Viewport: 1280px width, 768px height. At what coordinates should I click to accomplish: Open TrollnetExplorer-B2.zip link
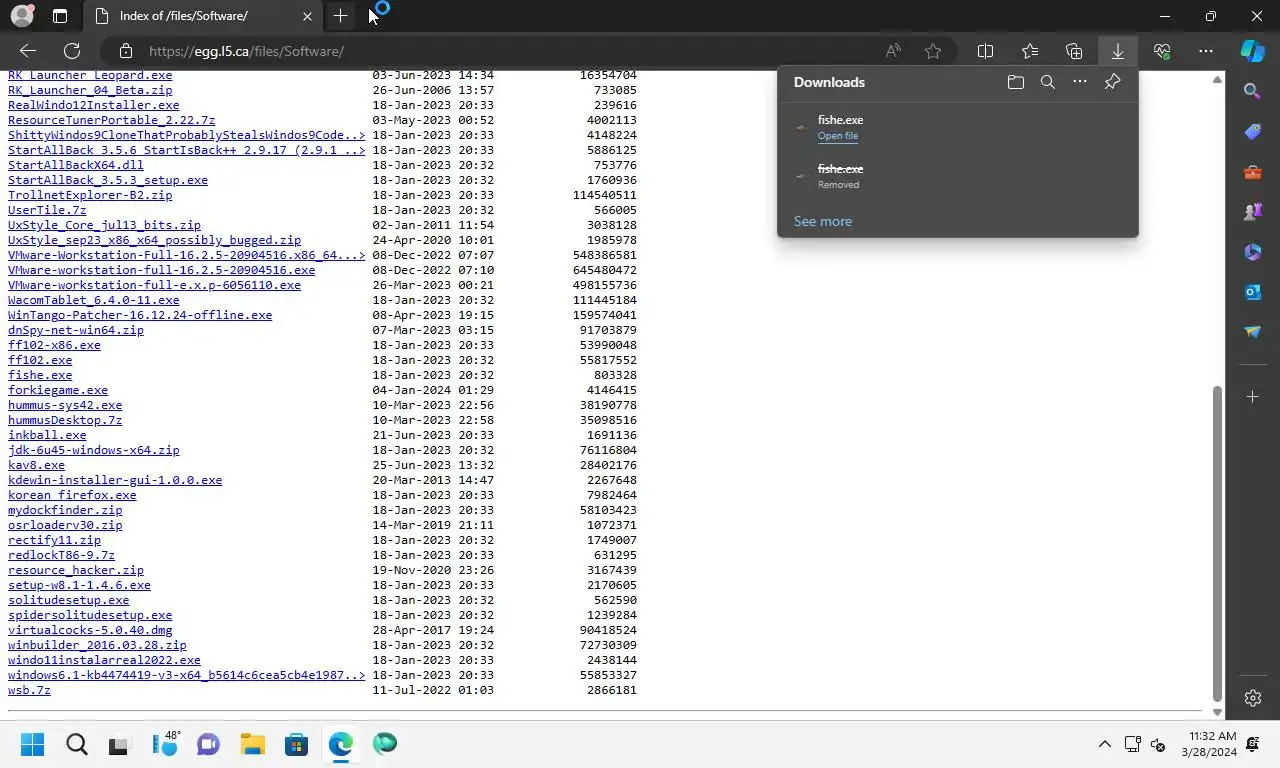pyautogui.click(x=90, y=195)
